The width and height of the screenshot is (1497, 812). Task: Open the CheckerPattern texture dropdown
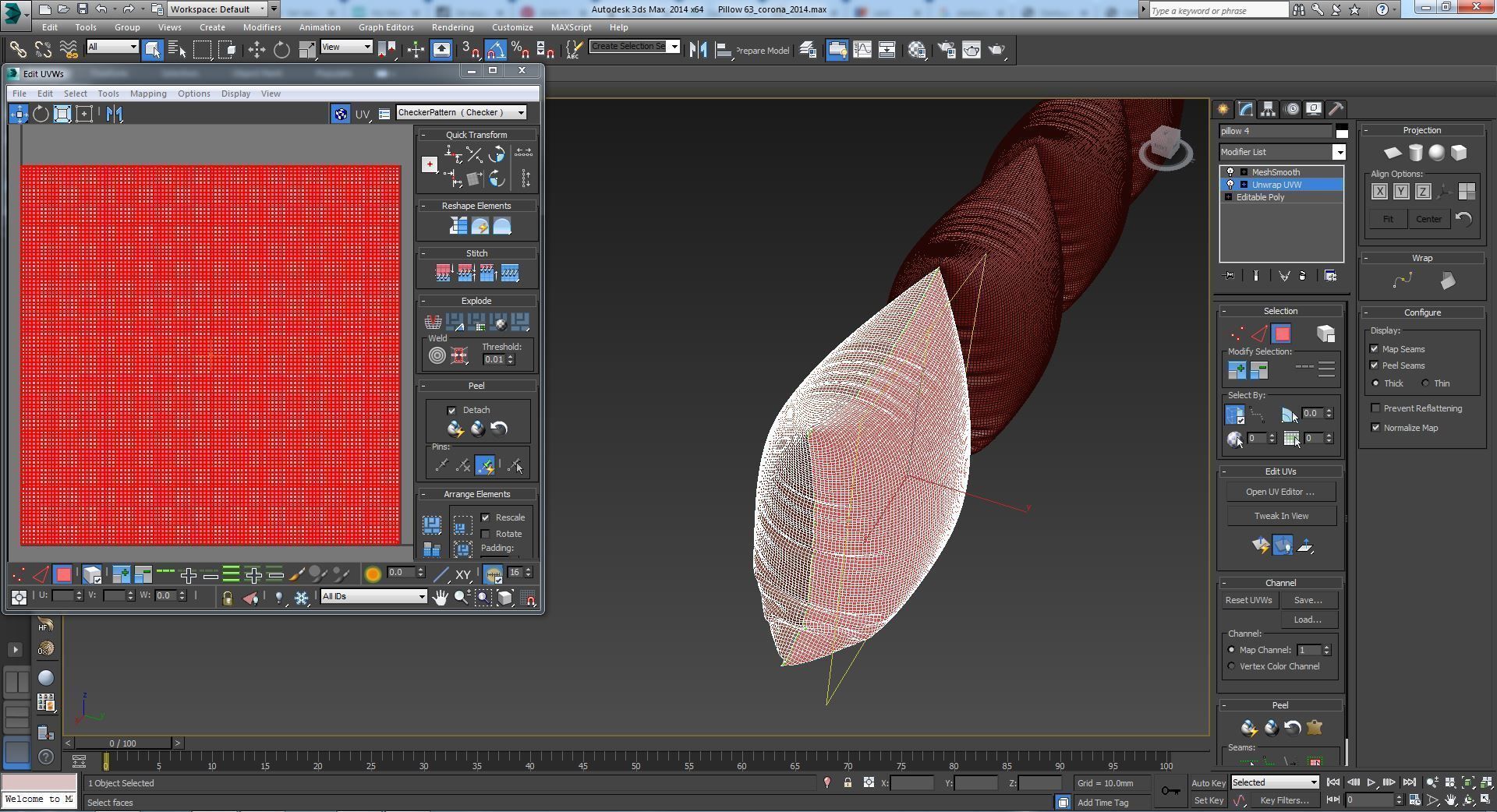click(462, 113)
